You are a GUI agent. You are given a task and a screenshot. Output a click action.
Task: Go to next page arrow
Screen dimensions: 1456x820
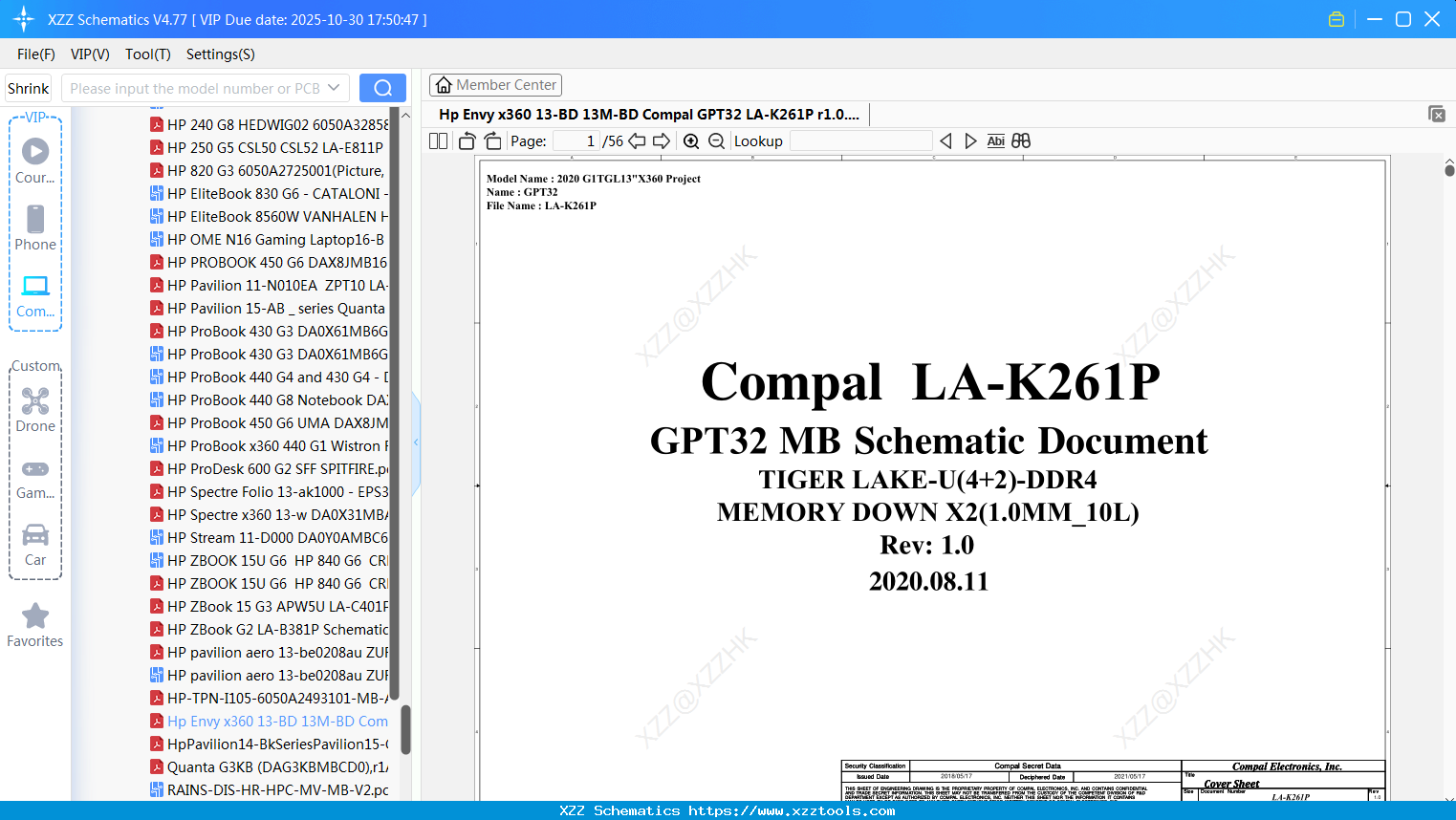[x=661, y=140]
